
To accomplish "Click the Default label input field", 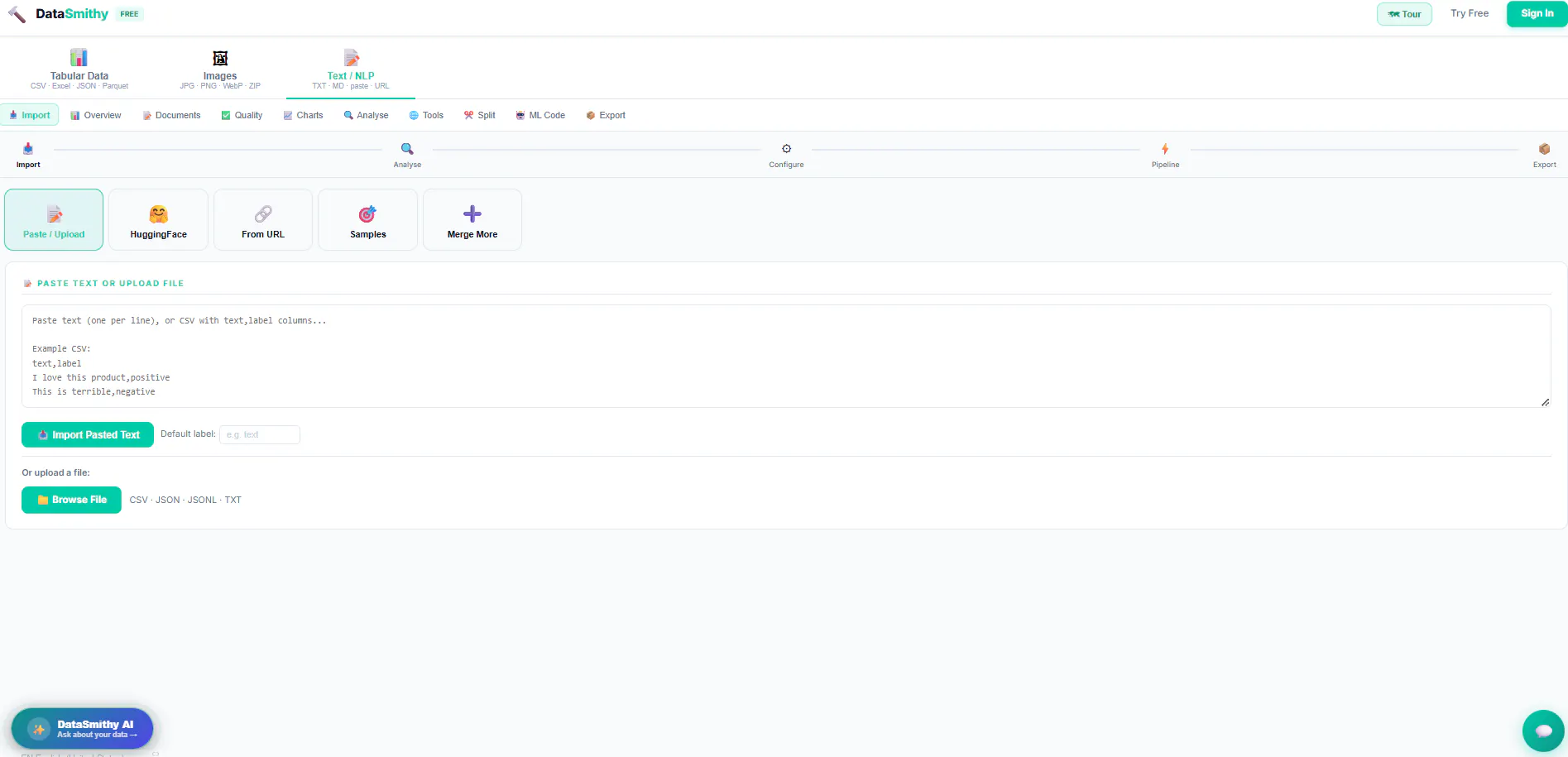I will click(260, 434).
